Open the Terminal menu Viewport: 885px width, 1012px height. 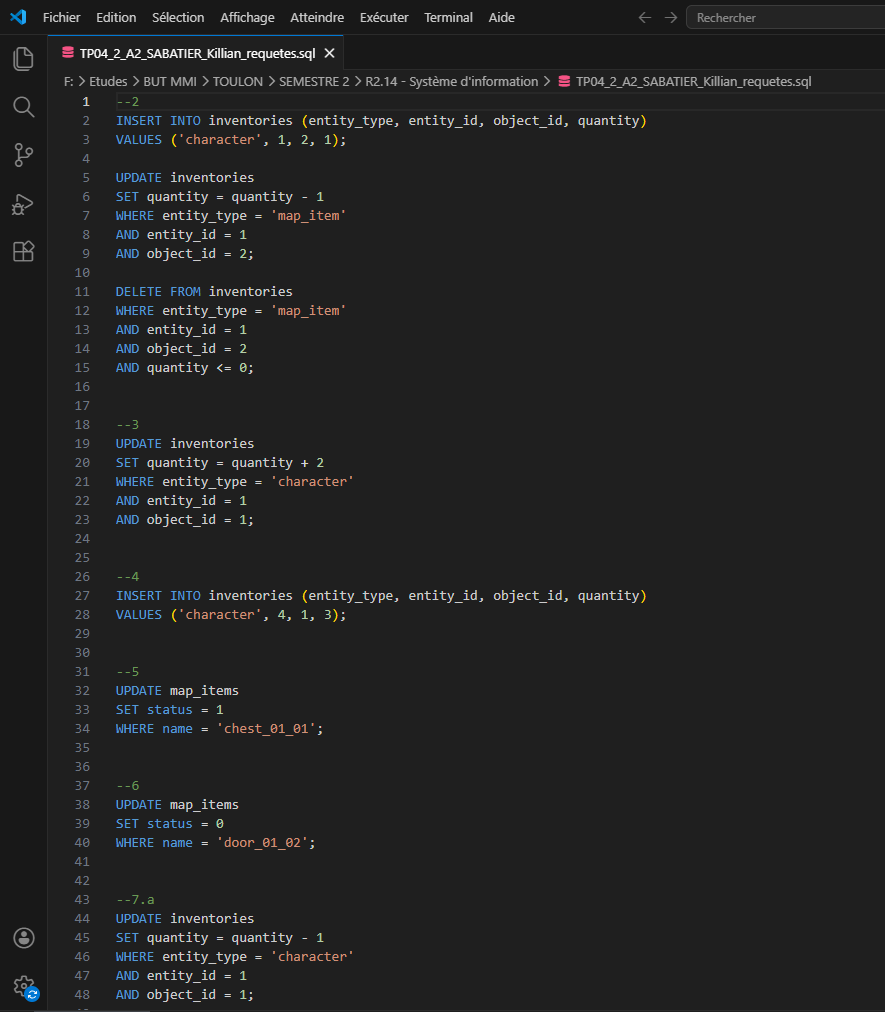point(449,17)
